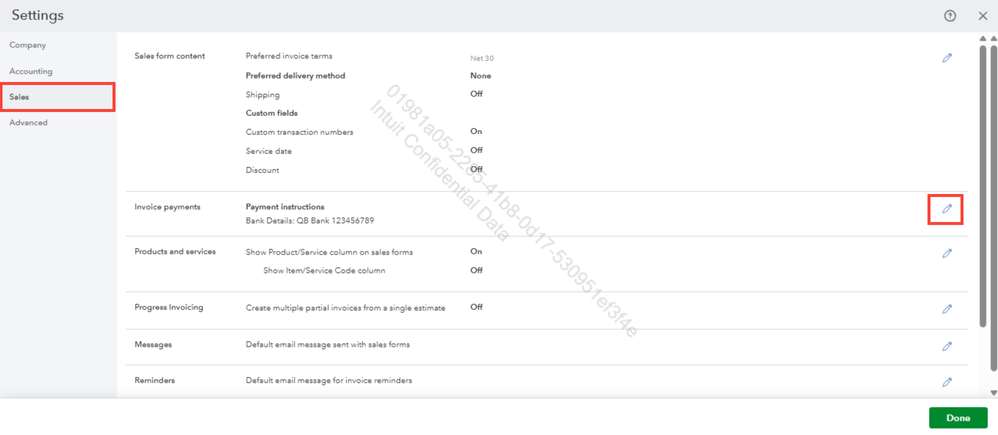Click Preferred delivery method label
998x435 pixels.
[x=295, y=75]
